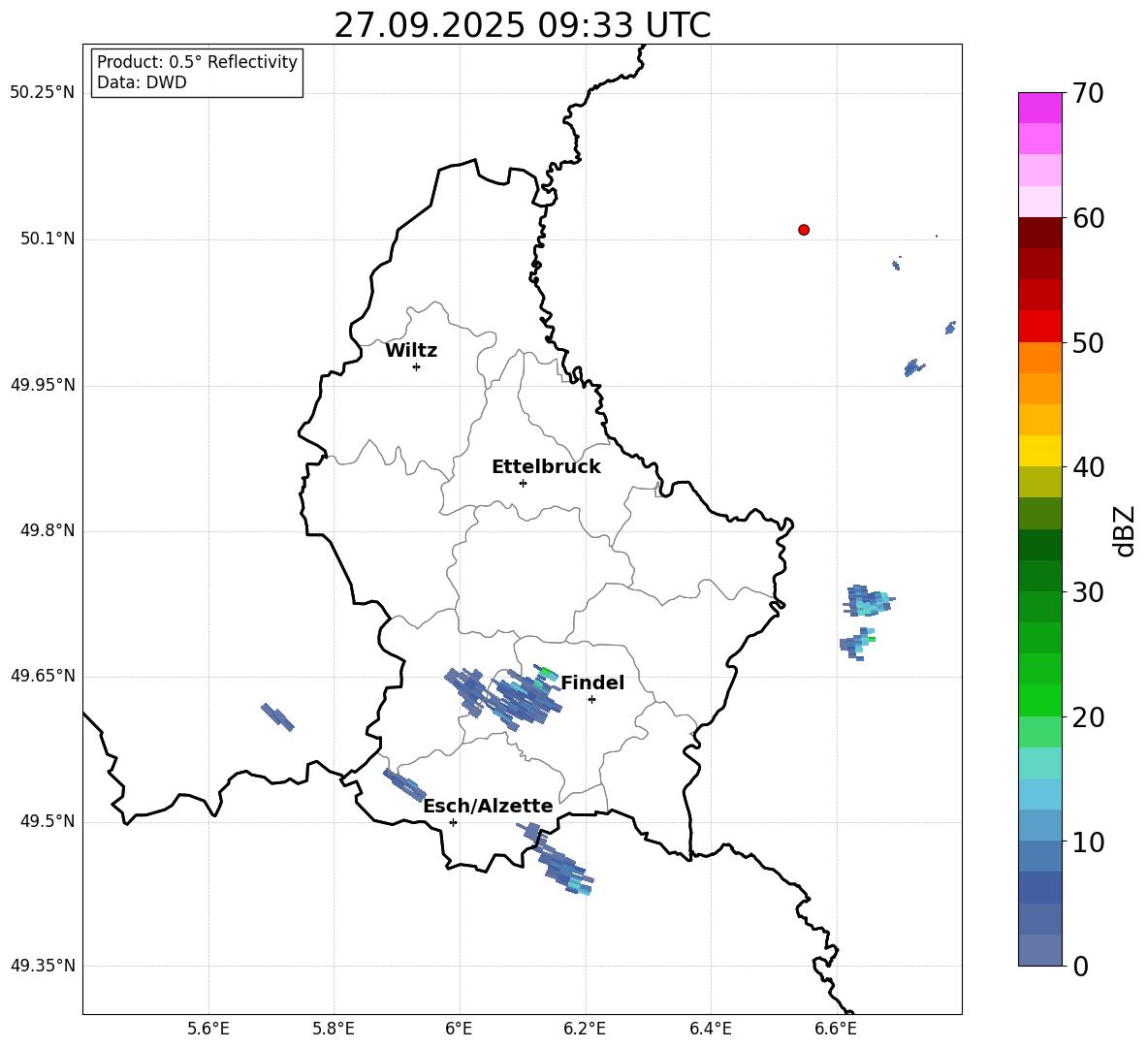Click the magenta top segment of the colorbar
This screenshot has width=1148, height=1048.
(x=1040, y=108)
